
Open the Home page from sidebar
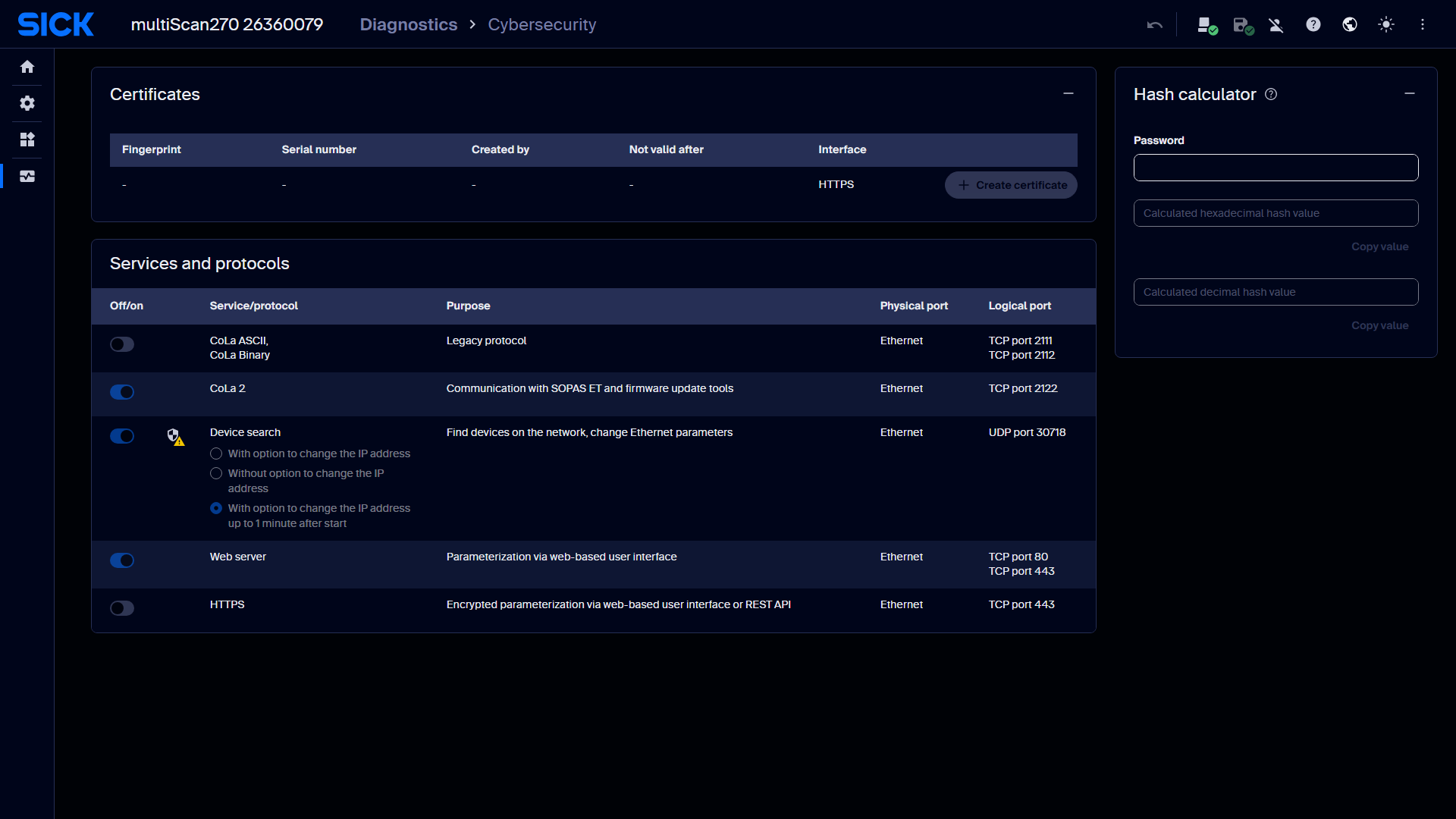tap(27, 67)
